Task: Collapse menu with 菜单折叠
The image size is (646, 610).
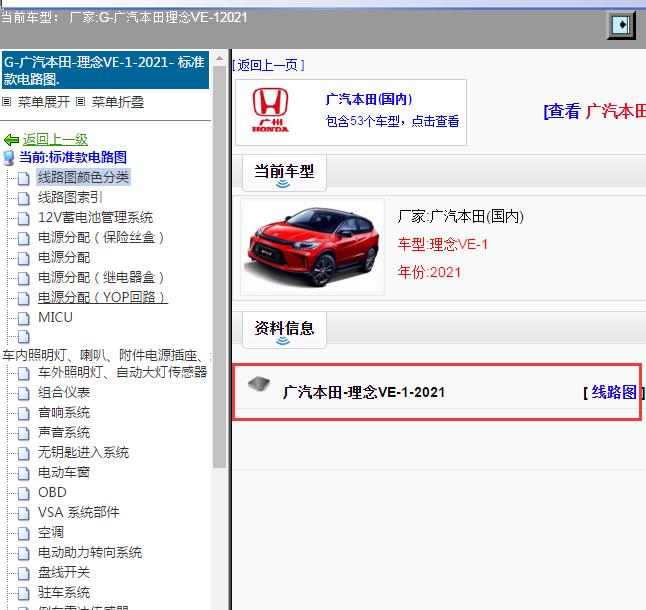Action: [x=118, y=102]
